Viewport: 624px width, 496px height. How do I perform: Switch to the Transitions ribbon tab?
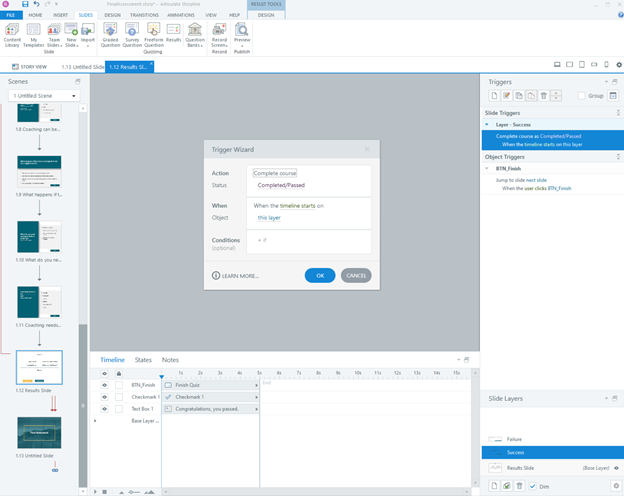coord(144,16)
